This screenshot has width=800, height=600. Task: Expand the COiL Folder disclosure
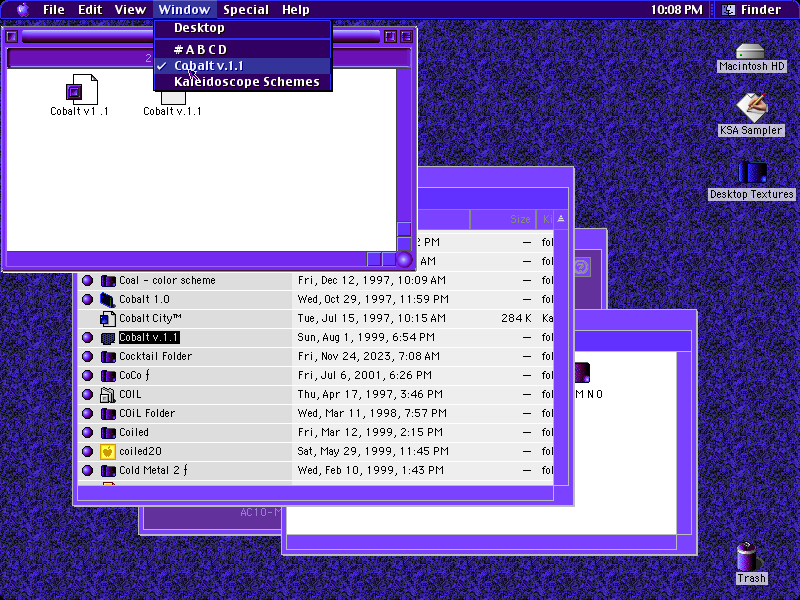pyautogui.click(x=87, y=413)
